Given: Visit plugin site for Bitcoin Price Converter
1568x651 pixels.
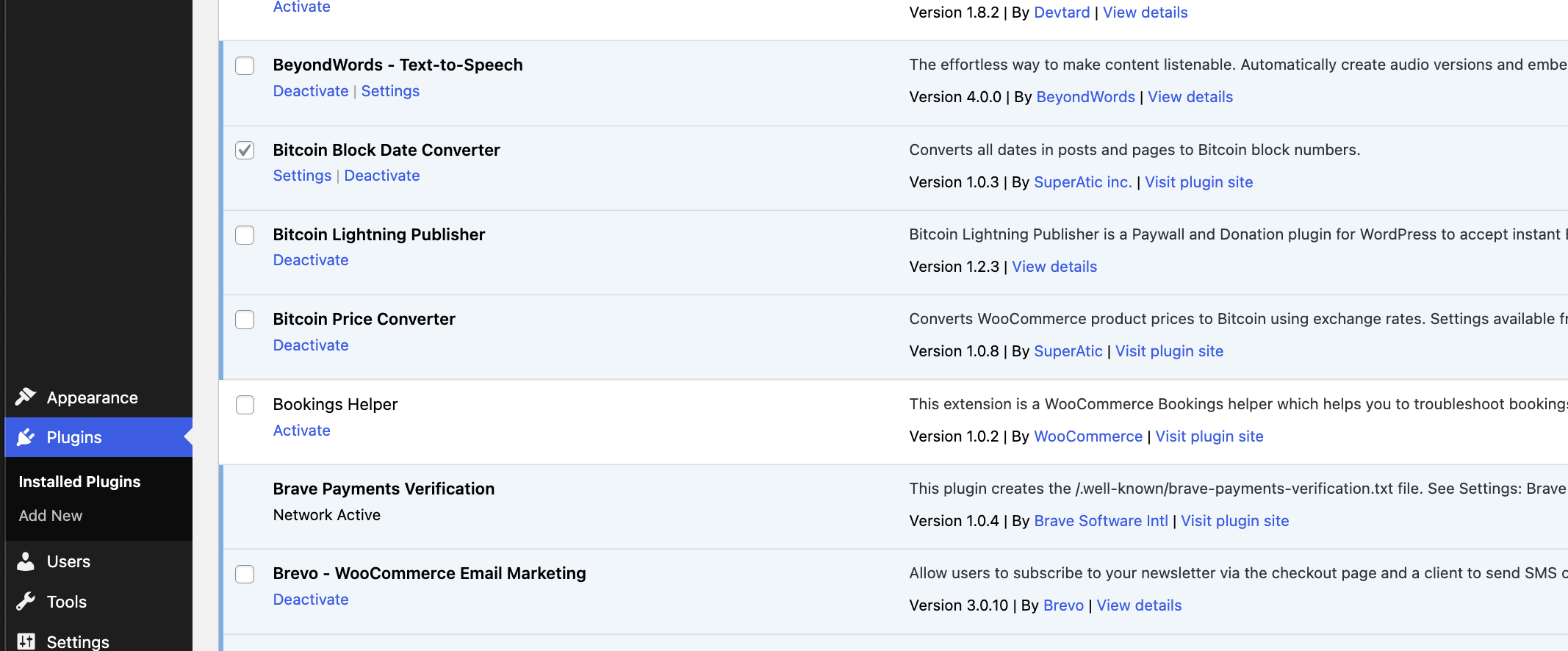Looking at the screenshot, I should 1169,351.
